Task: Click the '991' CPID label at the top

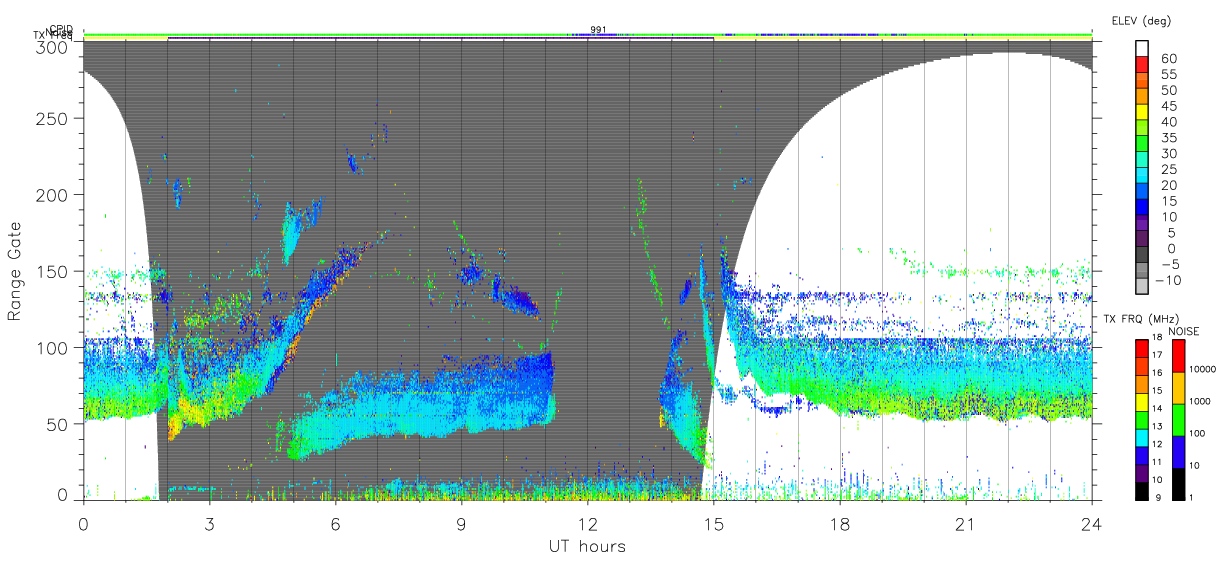Action: pos(598,30)
